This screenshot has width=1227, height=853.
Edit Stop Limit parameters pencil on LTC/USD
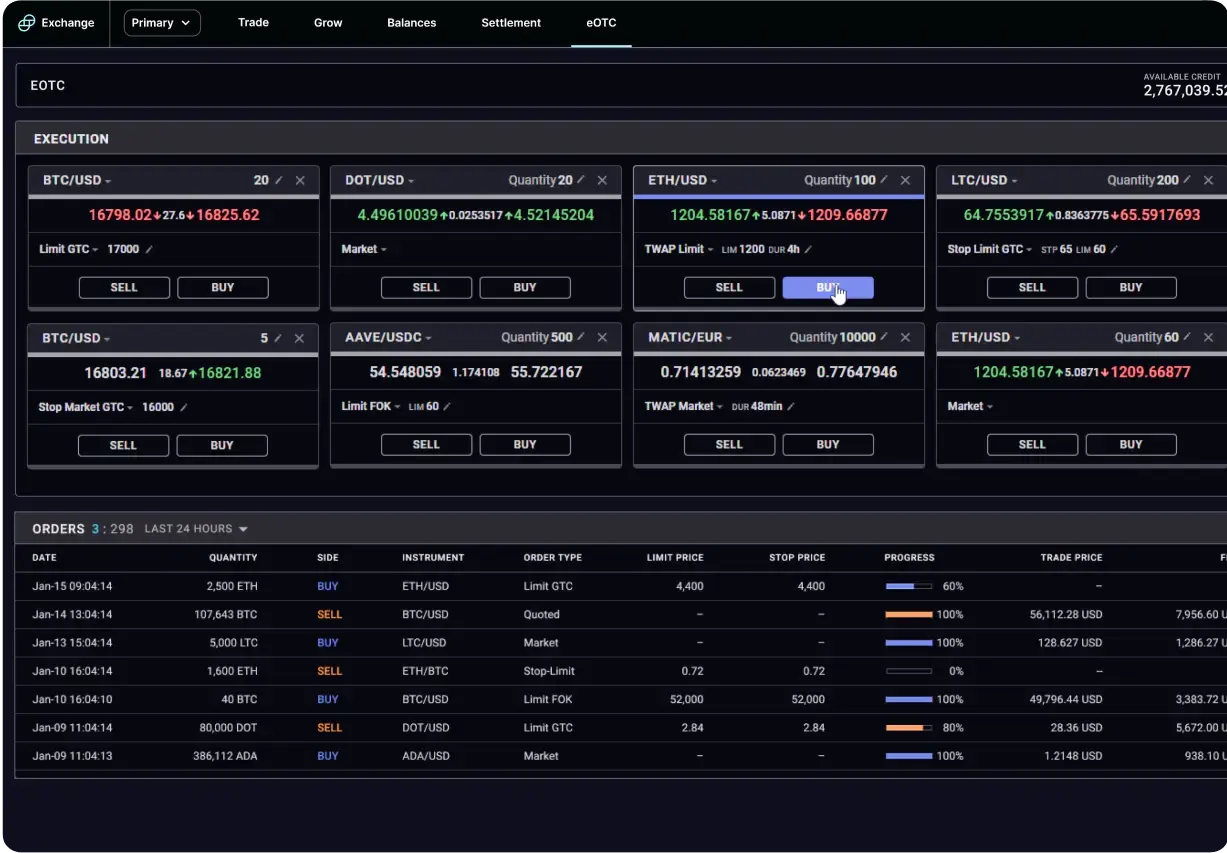(x=1114, y=250)
